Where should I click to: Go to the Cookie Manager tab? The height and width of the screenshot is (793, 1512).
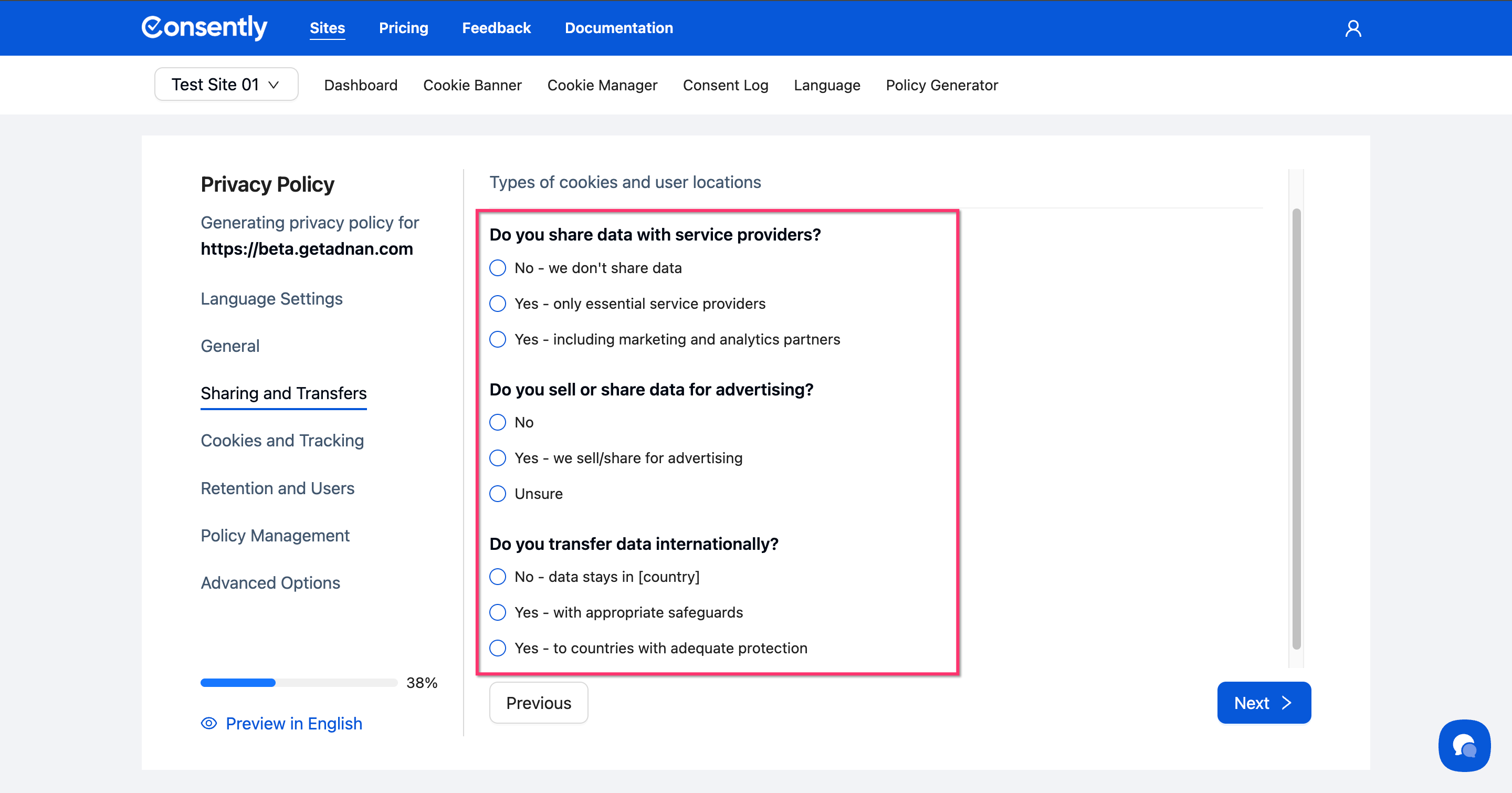[x=602, y=85]
